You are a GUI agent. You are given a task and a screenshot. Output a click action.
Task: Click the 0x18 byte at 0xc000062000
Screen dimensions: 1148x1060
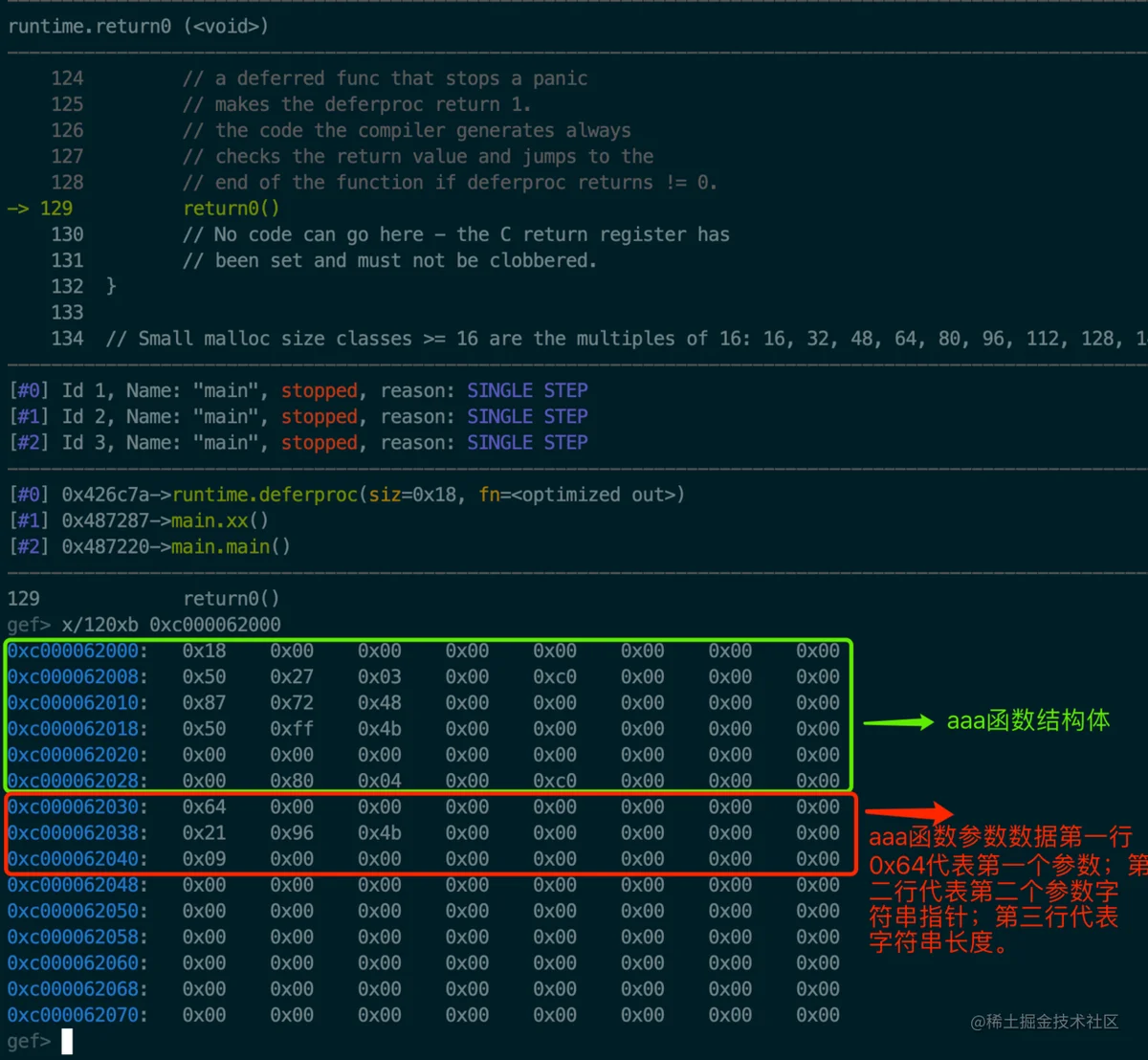pyautogui.click(x=205, y=651)
